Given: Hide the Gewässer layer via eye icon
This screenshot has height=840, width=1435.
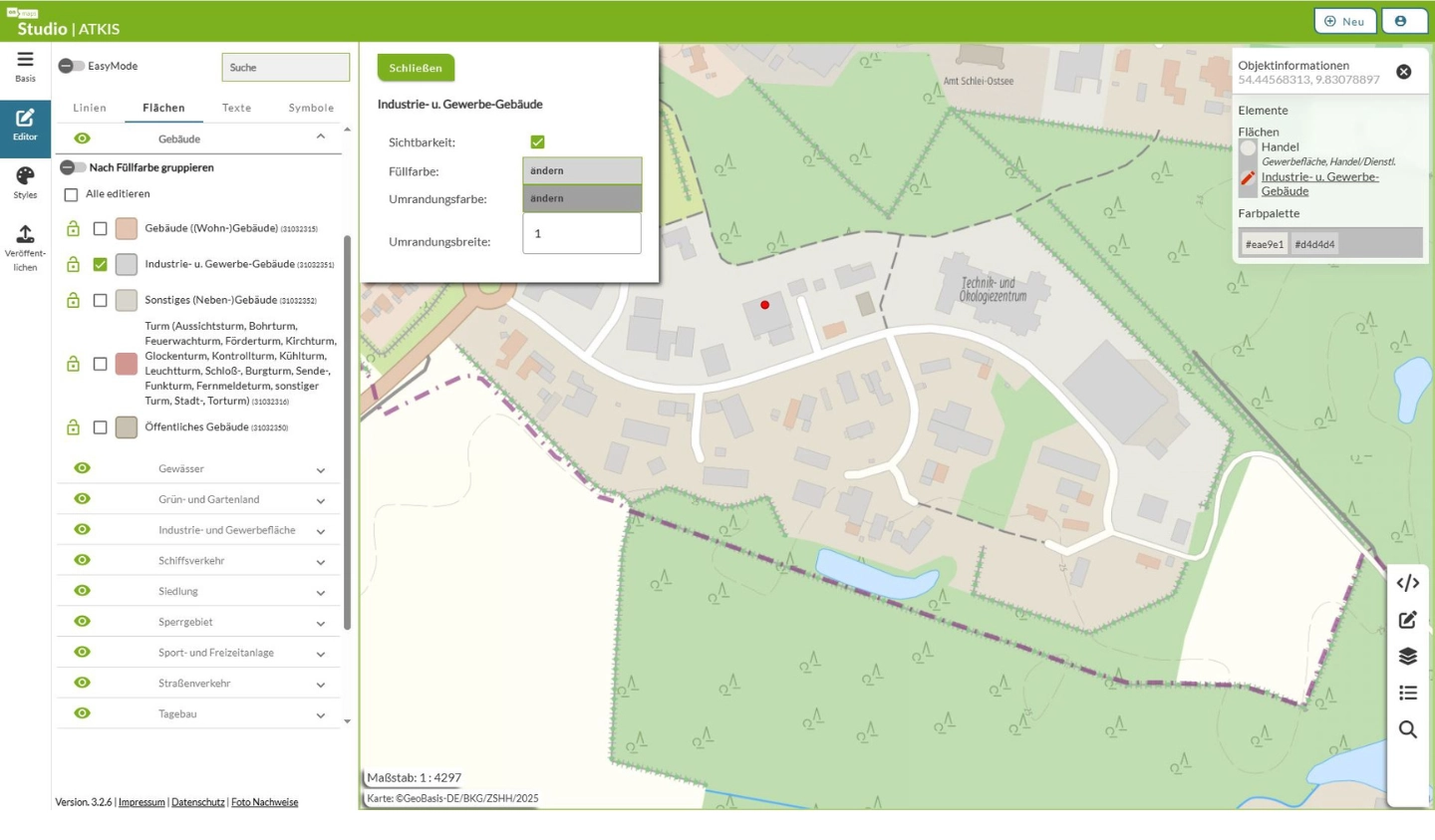Looking at the screenshot, I should coord(83,468).
